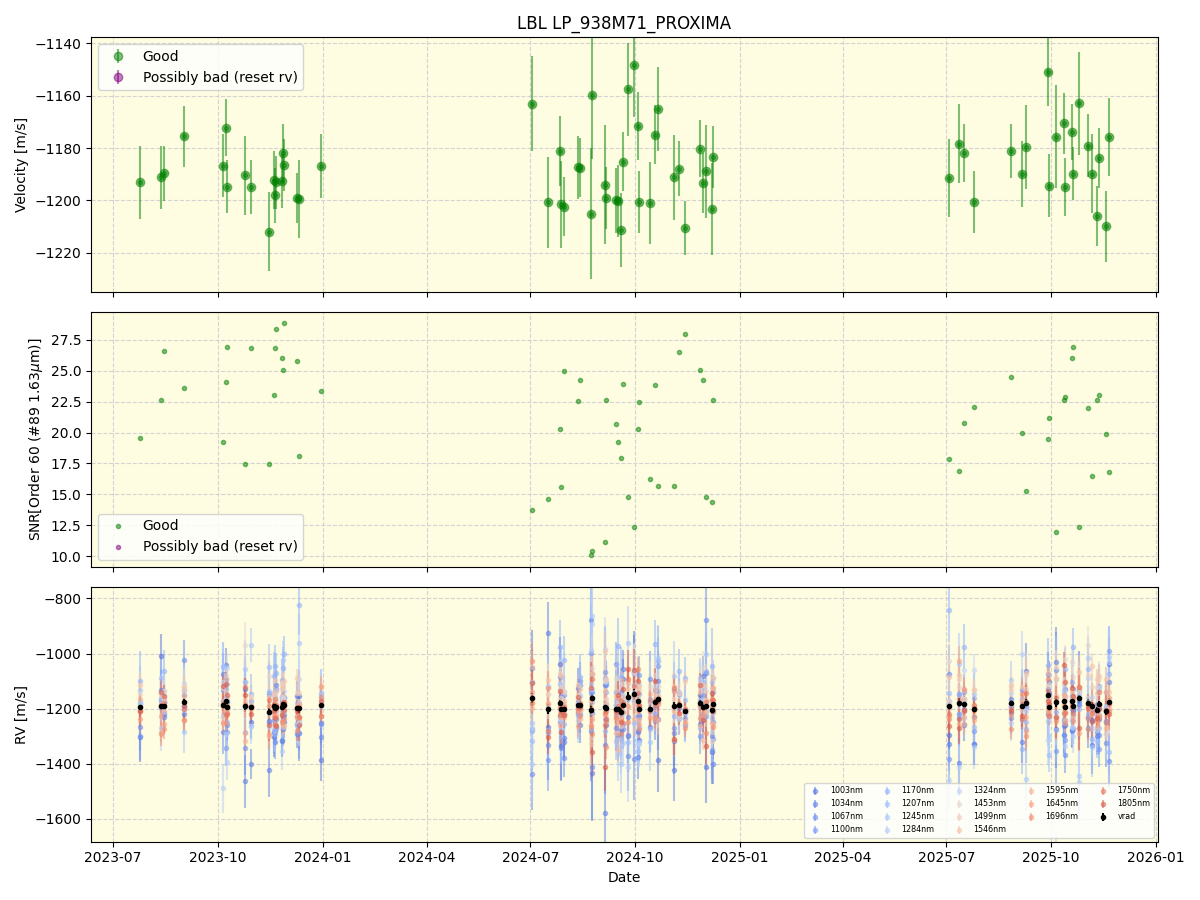Click the 10.0 SNR tick label
1200x900 pixels.
[69, 556]
